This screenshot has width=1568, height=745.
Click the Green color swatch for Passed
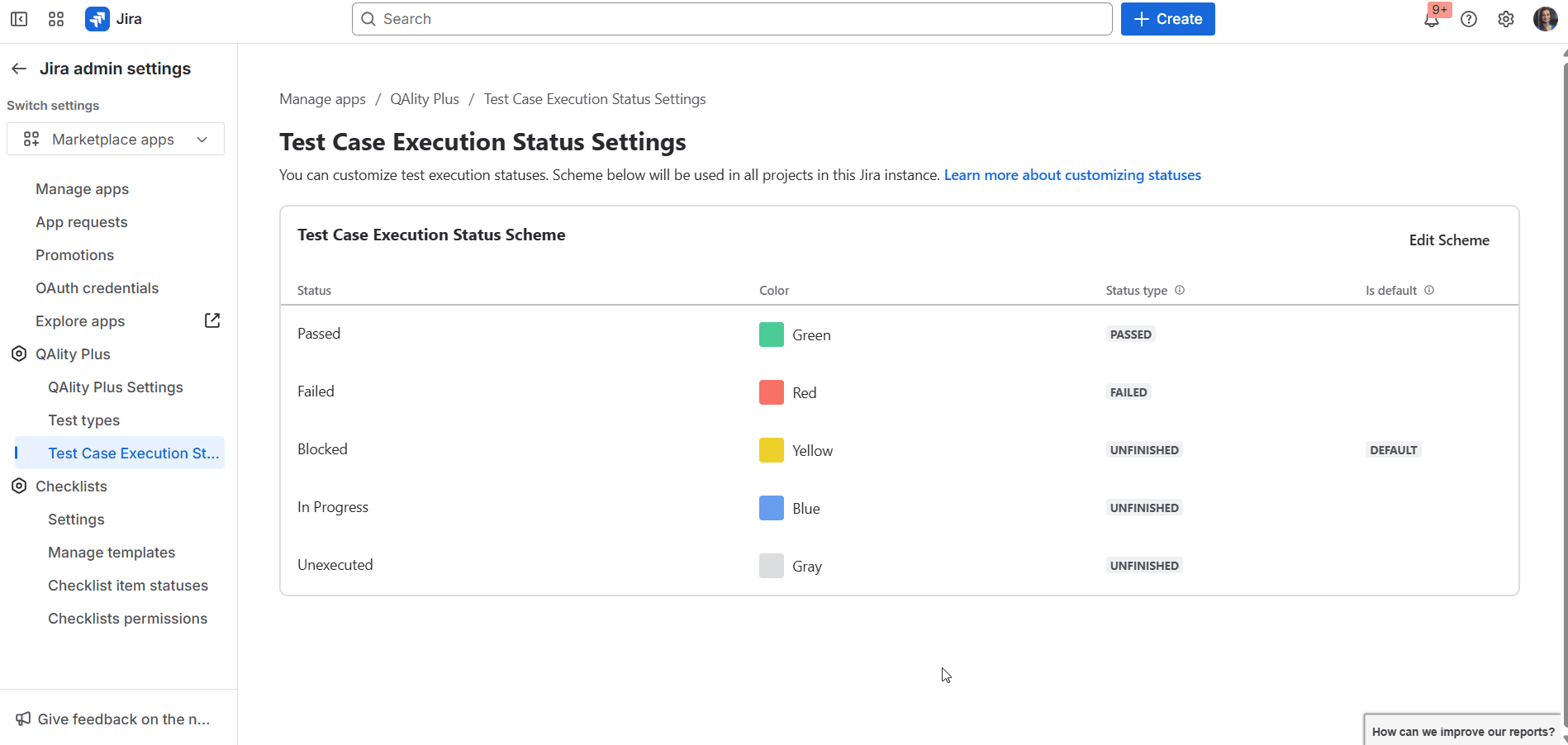click(x=771, y=335)
